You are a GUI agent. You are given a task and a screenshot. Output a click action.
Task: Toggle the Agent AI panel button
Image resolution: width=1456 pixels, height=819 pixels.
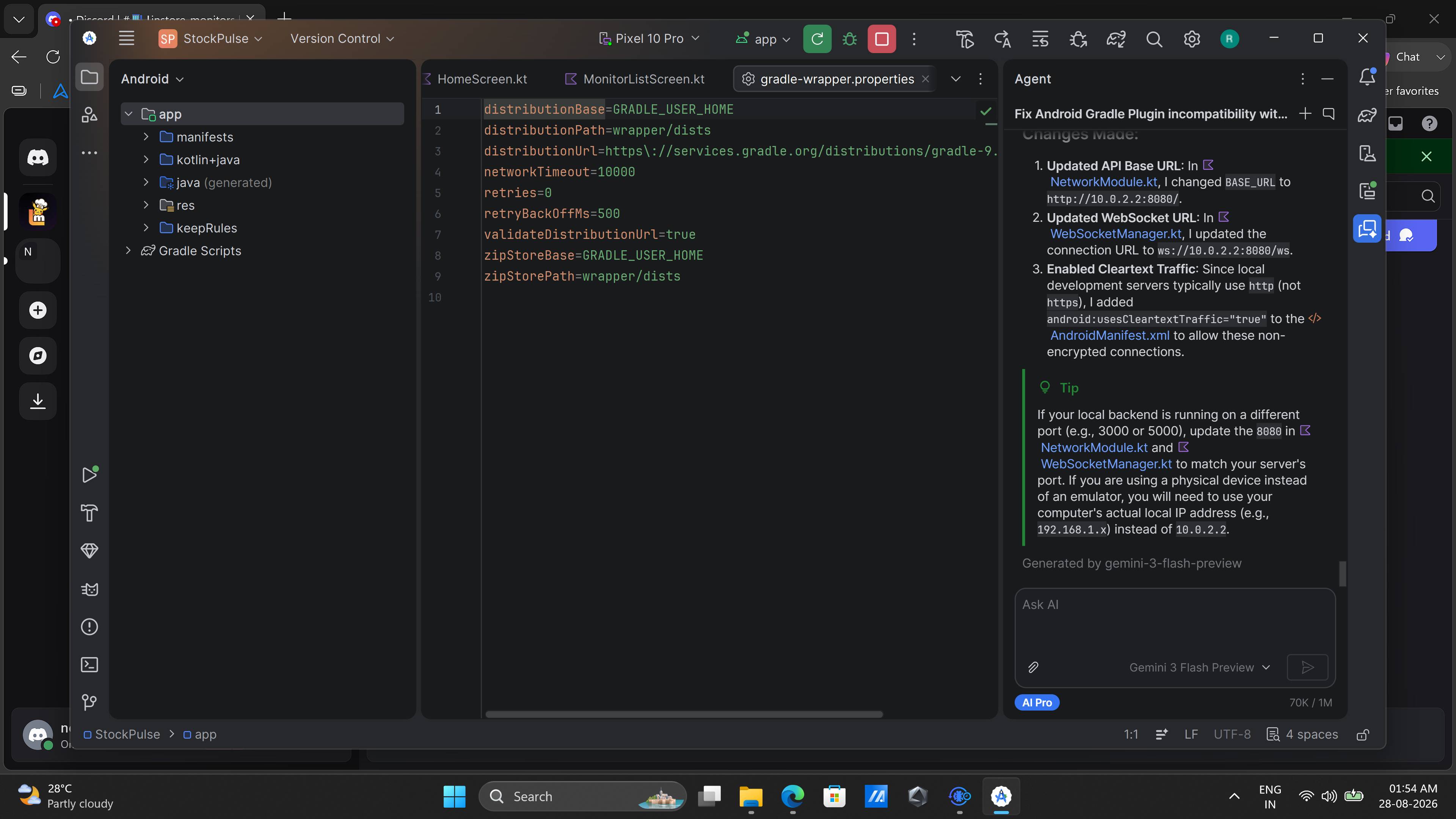[x=1367, y=229]
